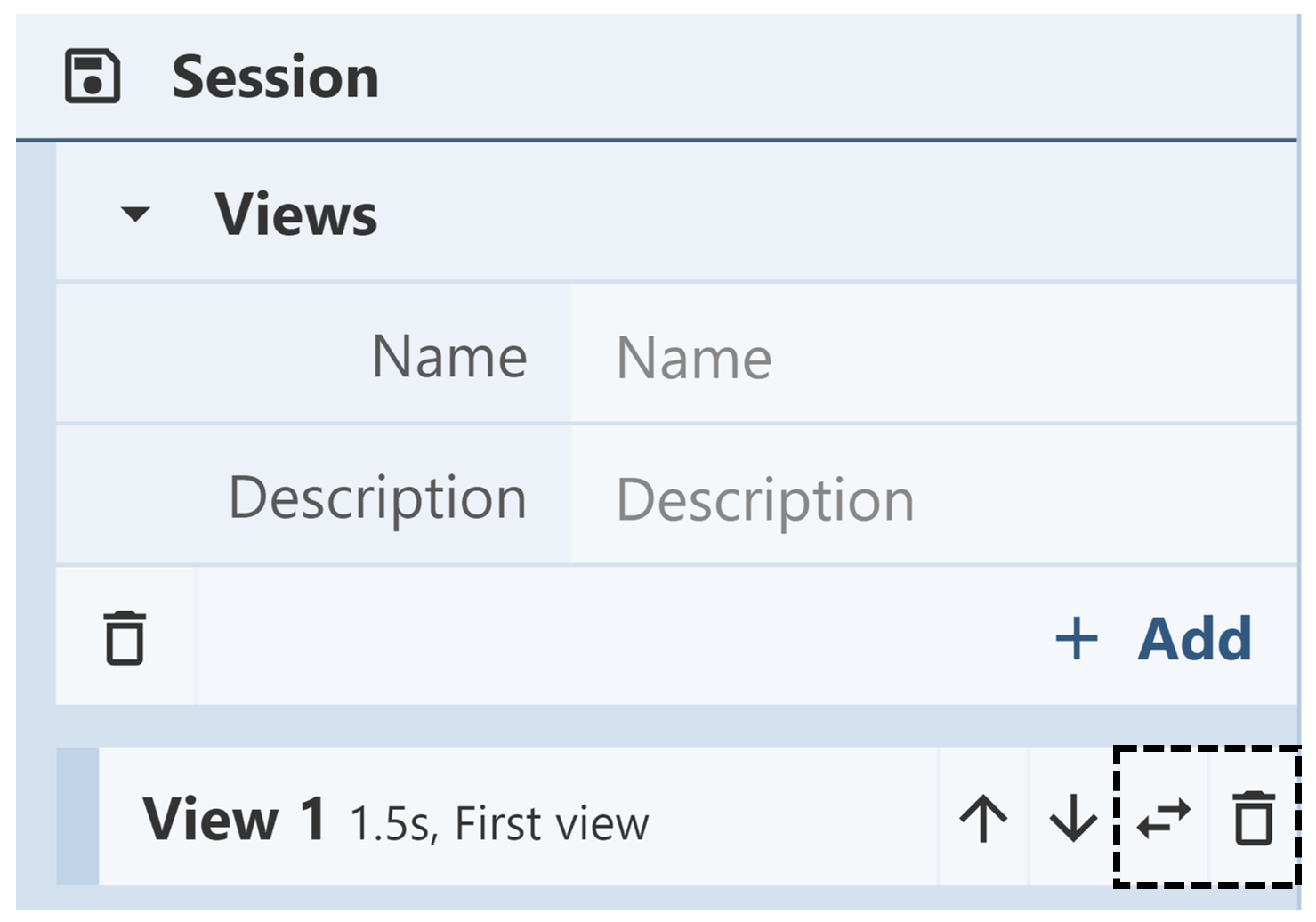Click the blue handle left of View 1
1316x922 pixels.
pyautogui.click(x=77, y=817)
